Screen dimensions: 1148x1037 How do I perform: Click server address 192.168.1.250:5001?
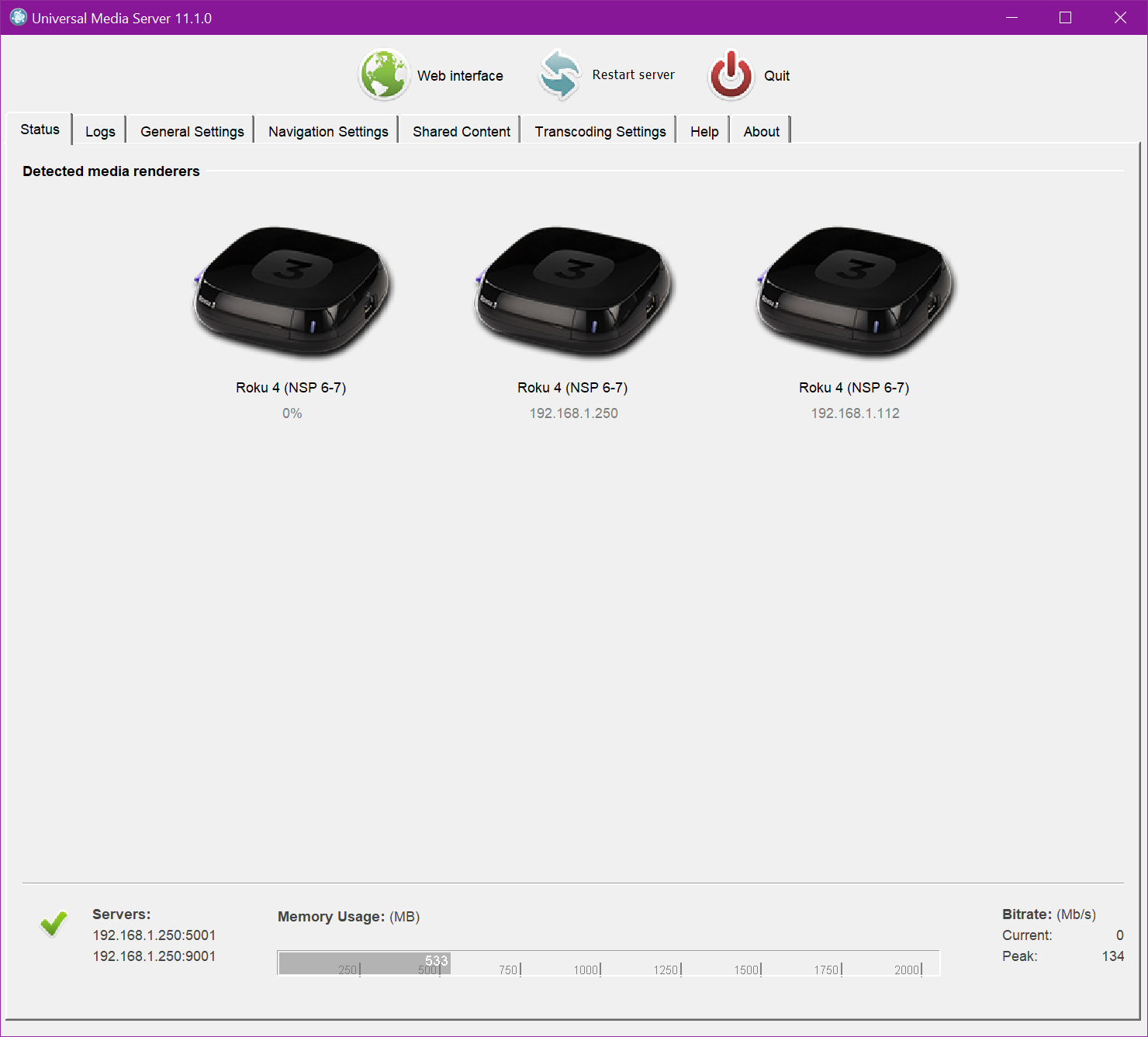[x=154, y=935]
